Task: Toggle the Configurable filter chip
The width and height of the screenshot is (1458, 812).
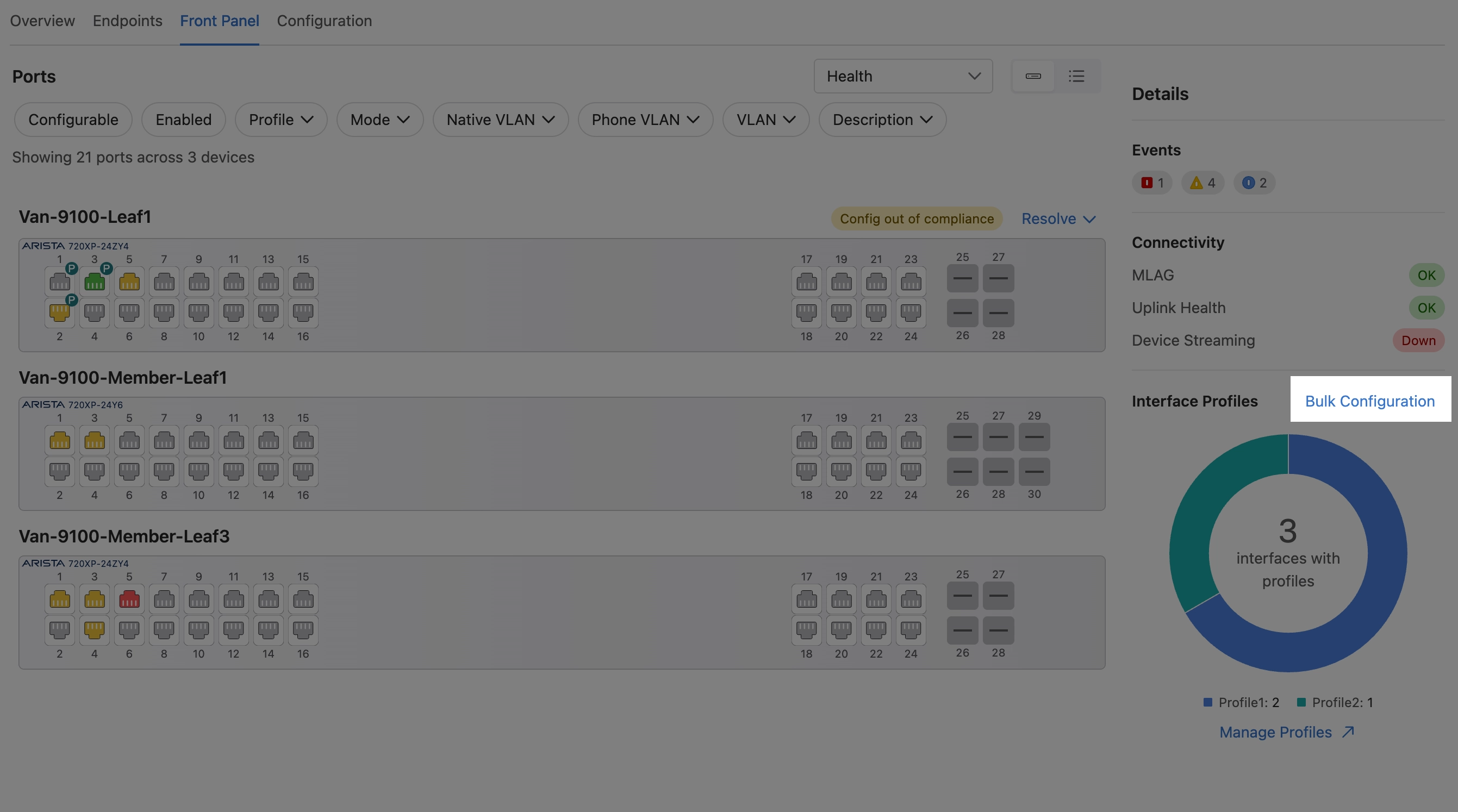Action: click(x=73, y=120)
